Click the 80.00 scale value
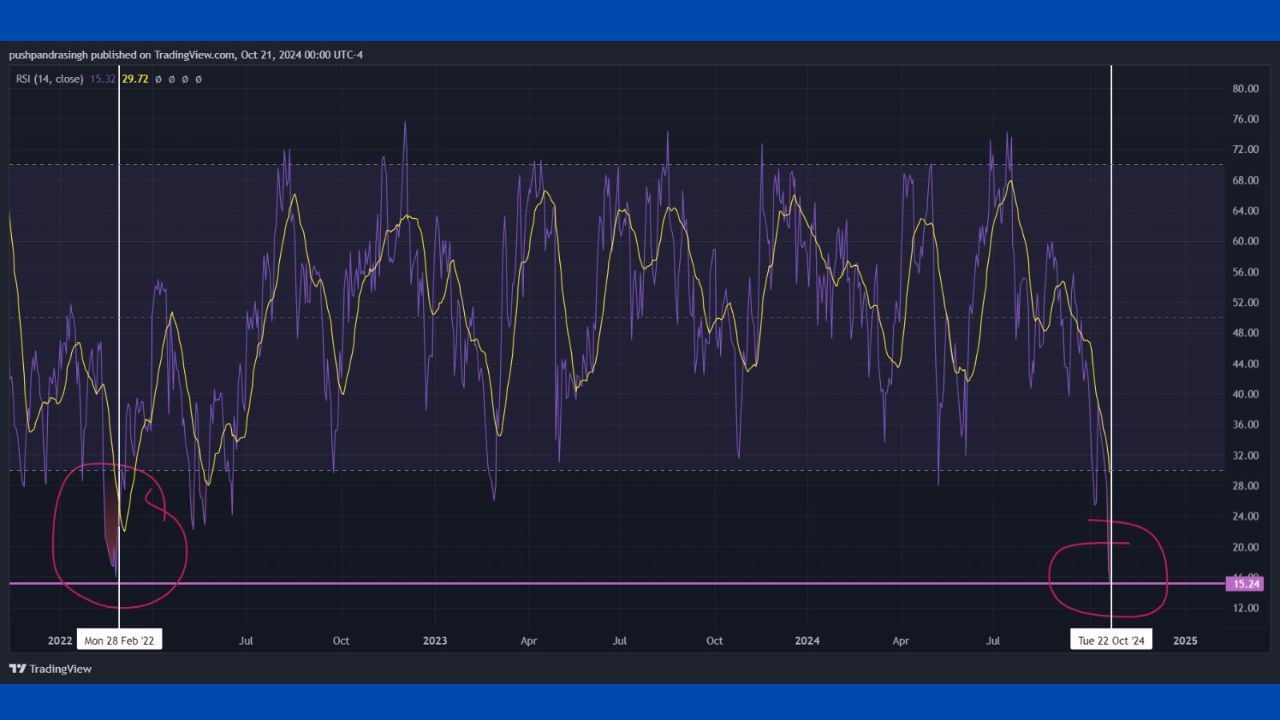Screen dimensions: 1280x720 pyautogui.click(x=1245, y=89)
